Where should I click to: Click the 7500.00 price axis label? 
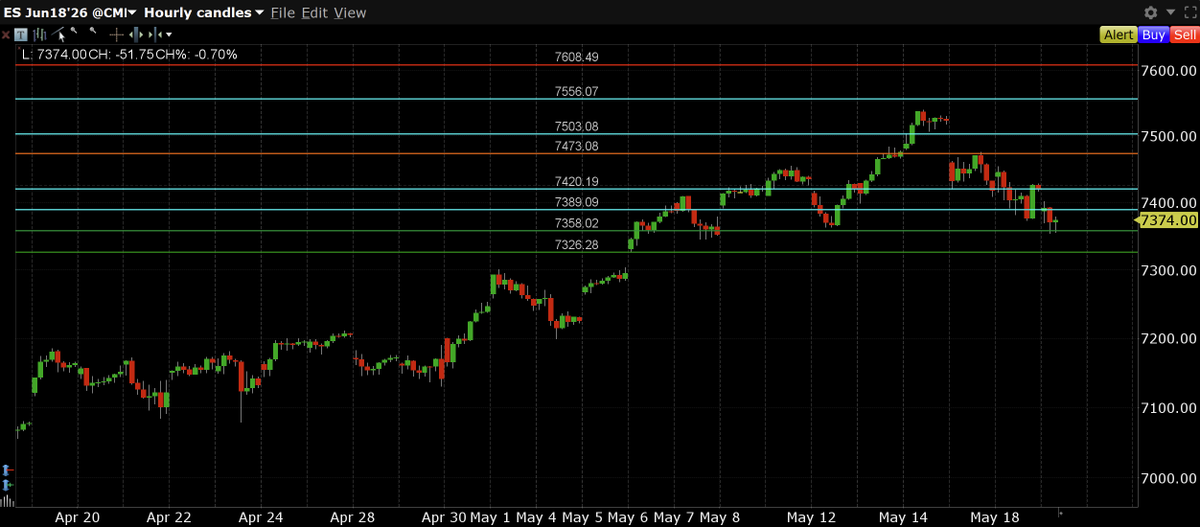coord(1168,137)
